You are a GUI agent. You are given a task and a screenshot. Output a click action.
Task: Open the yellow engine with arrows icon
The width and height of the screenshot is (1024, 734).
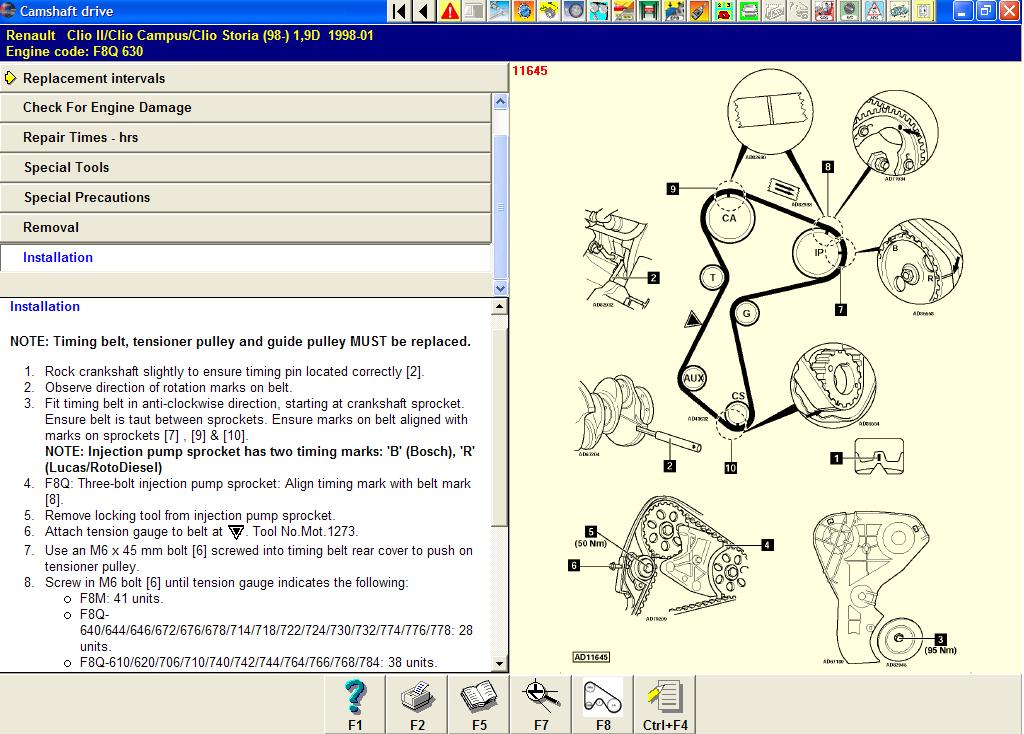coord(674,11)
